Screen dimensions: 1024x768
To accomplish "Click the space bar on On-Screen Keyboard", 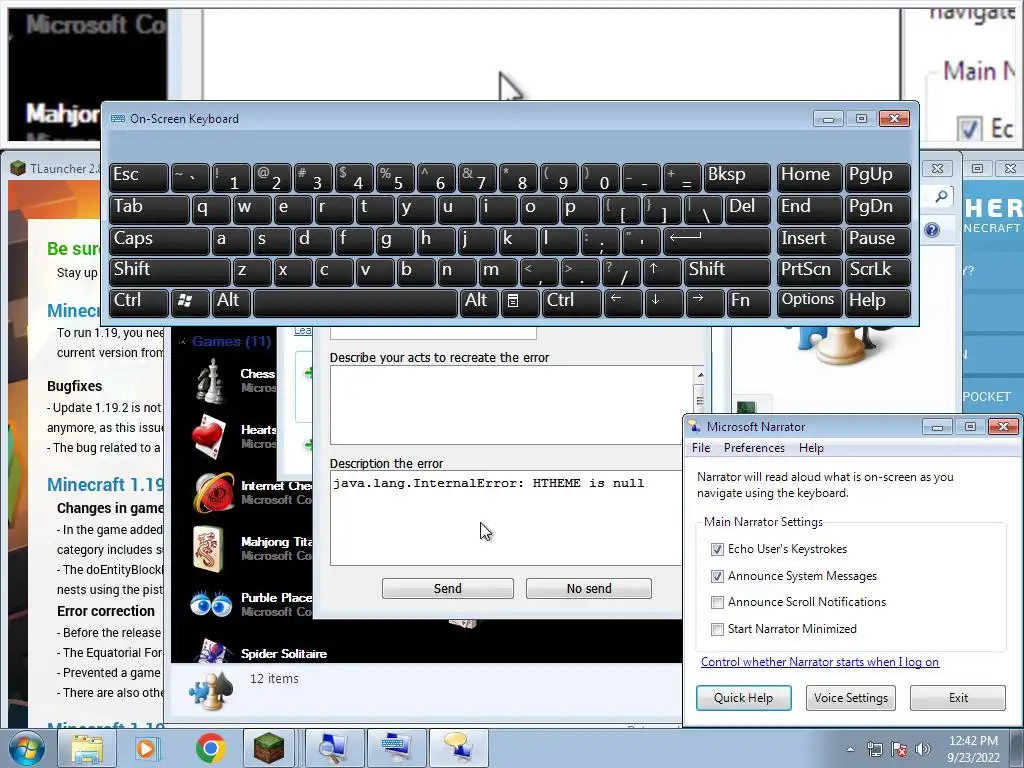I will 355,302.
